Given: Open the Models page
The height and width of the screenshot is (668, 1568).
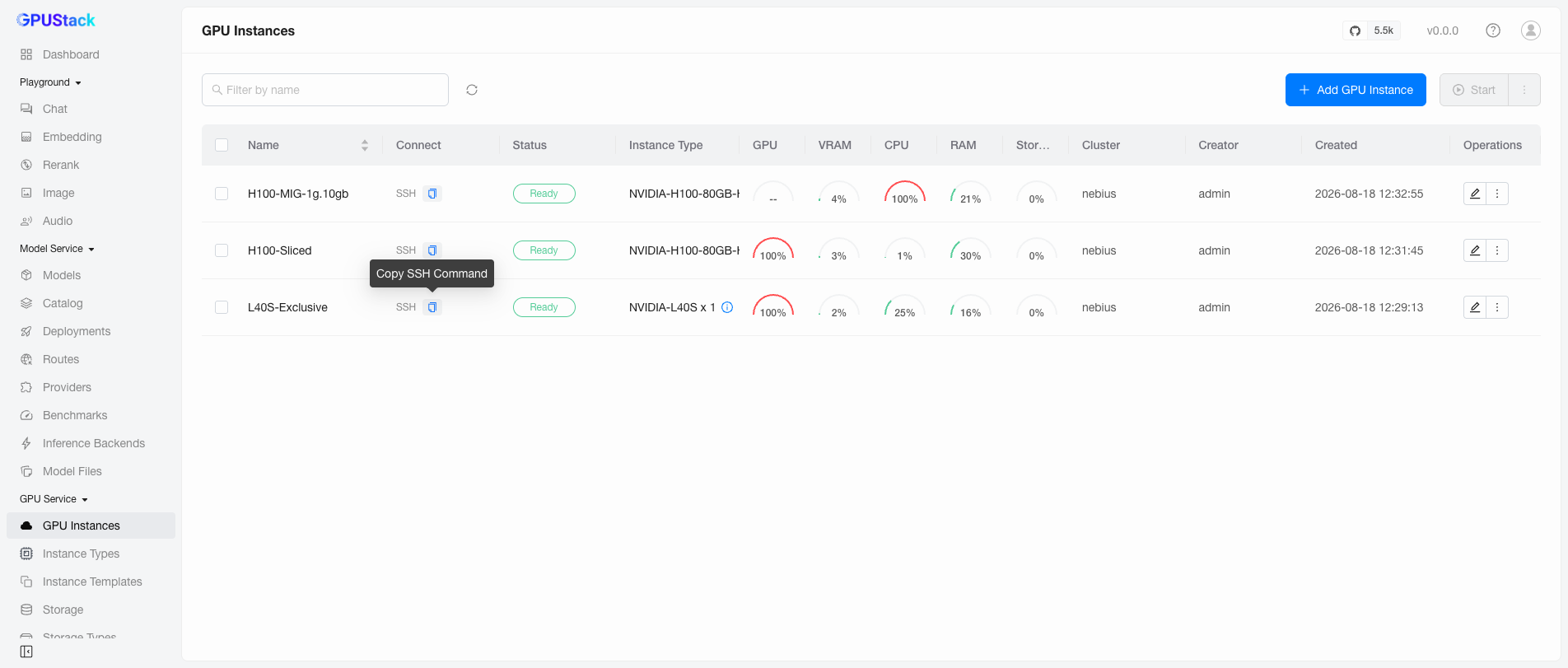Looking at the screenshot, I should point(91,275).
